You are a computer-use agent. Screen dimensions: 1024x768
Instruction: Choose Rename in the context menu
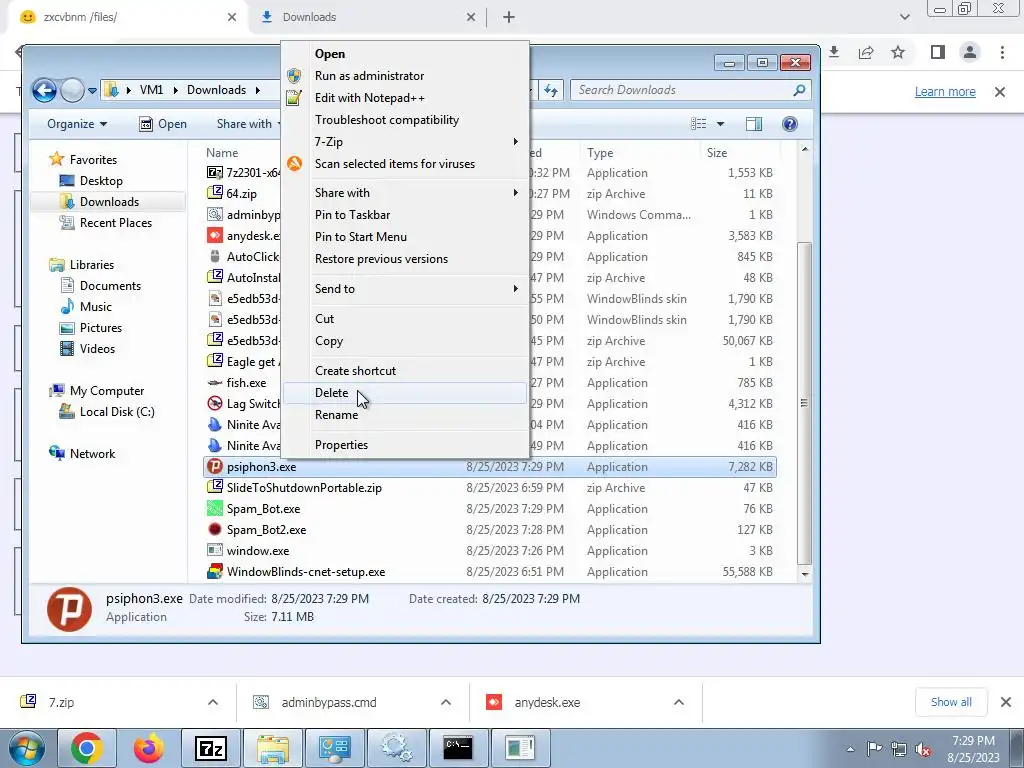(x=404, y=415)
